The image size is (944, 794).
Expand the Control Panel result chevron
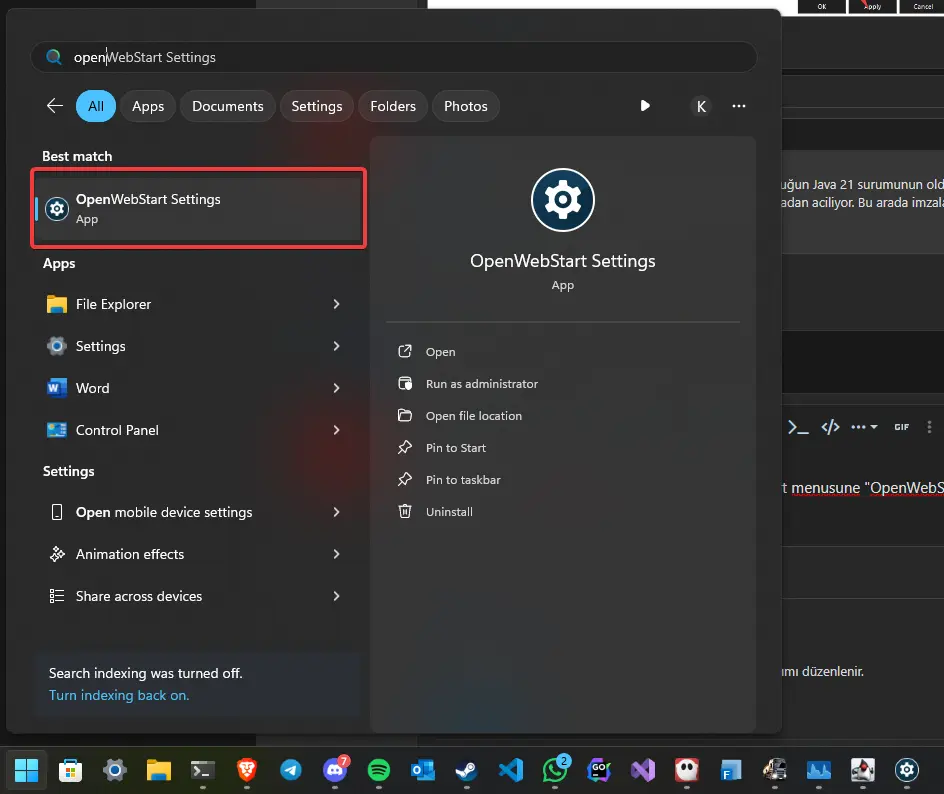337,430
